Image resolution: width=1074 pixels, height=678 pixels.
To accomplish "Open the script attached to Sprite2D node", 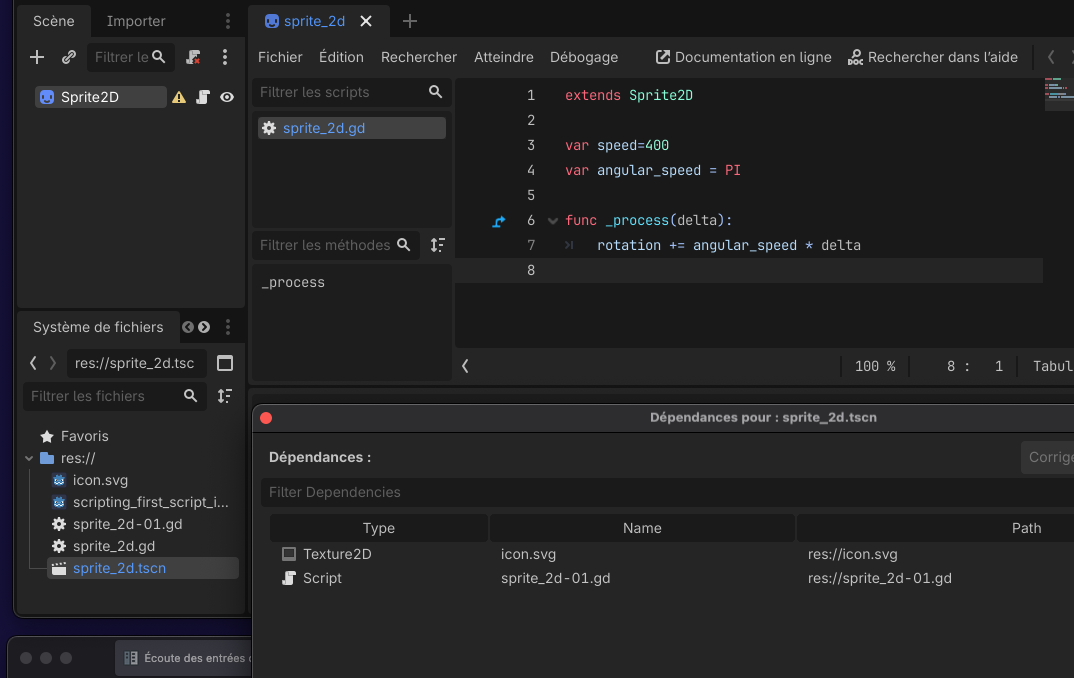I will pyautogui.click(x=203, y=97).
